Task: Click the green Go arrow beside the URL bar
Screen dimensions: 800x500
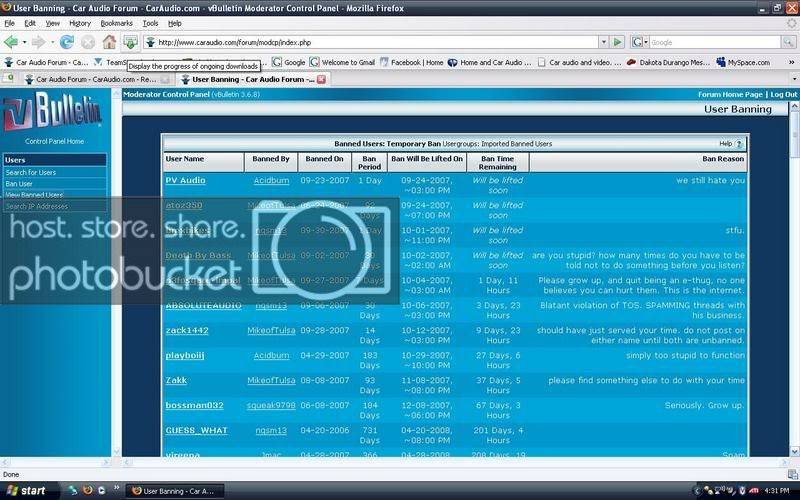Action: pyautogui.click(x=617, y=42)
